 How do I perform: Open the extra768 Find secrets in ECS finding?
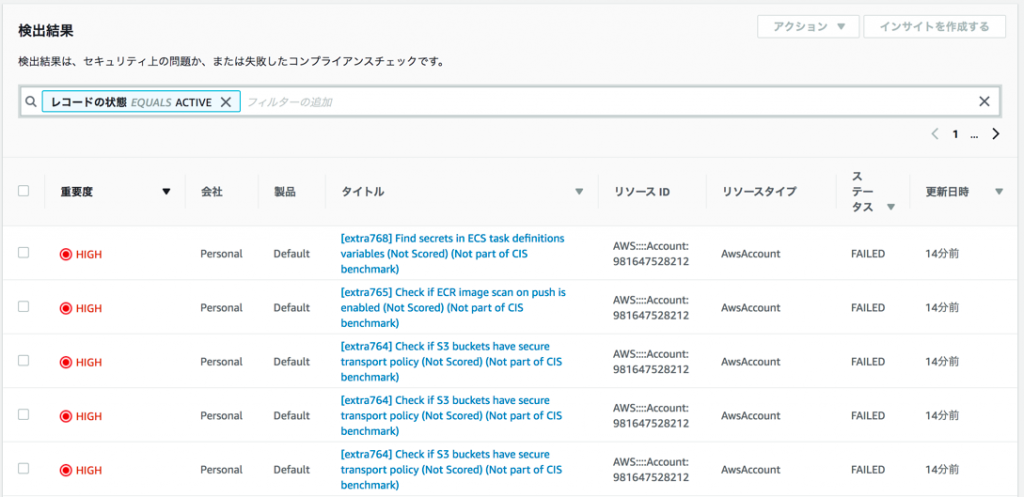pyautogui.click(x=452, y=253)
